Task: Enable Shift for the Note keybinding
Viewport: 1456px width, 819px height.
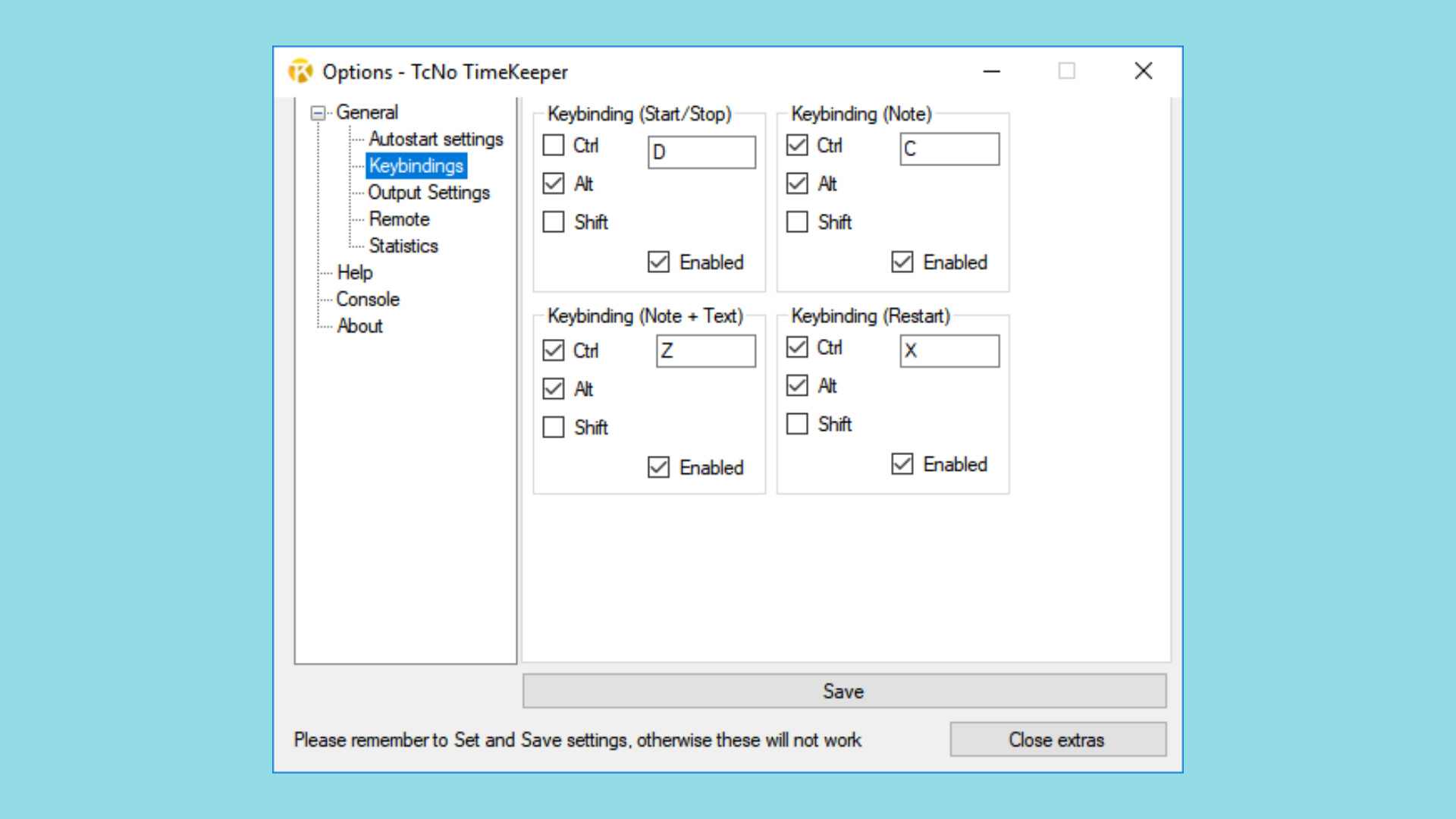Action: [x=797, y=222]
